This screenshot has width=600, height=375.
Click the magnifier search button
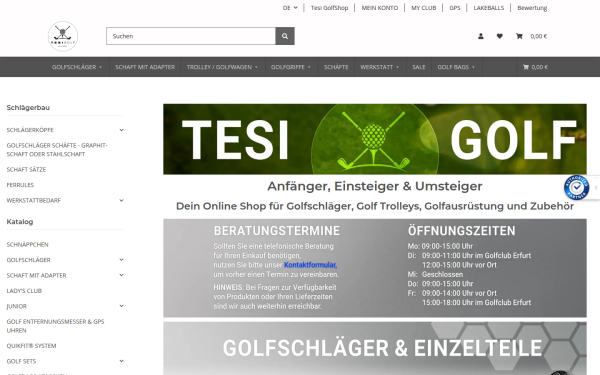(x=285, y=36)
